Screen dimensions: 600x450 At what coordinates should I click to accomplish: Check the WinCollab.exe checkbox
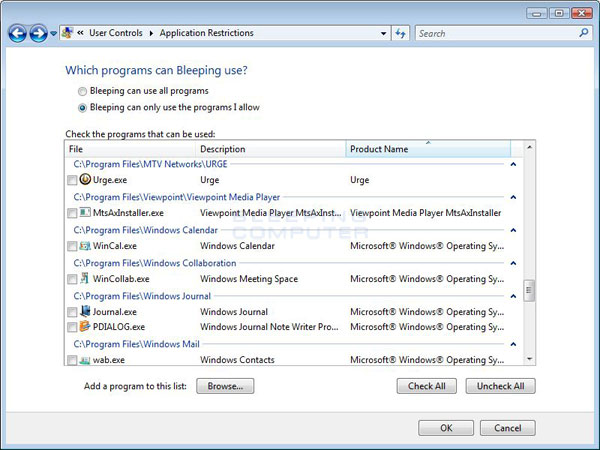[x=72, y=279]
